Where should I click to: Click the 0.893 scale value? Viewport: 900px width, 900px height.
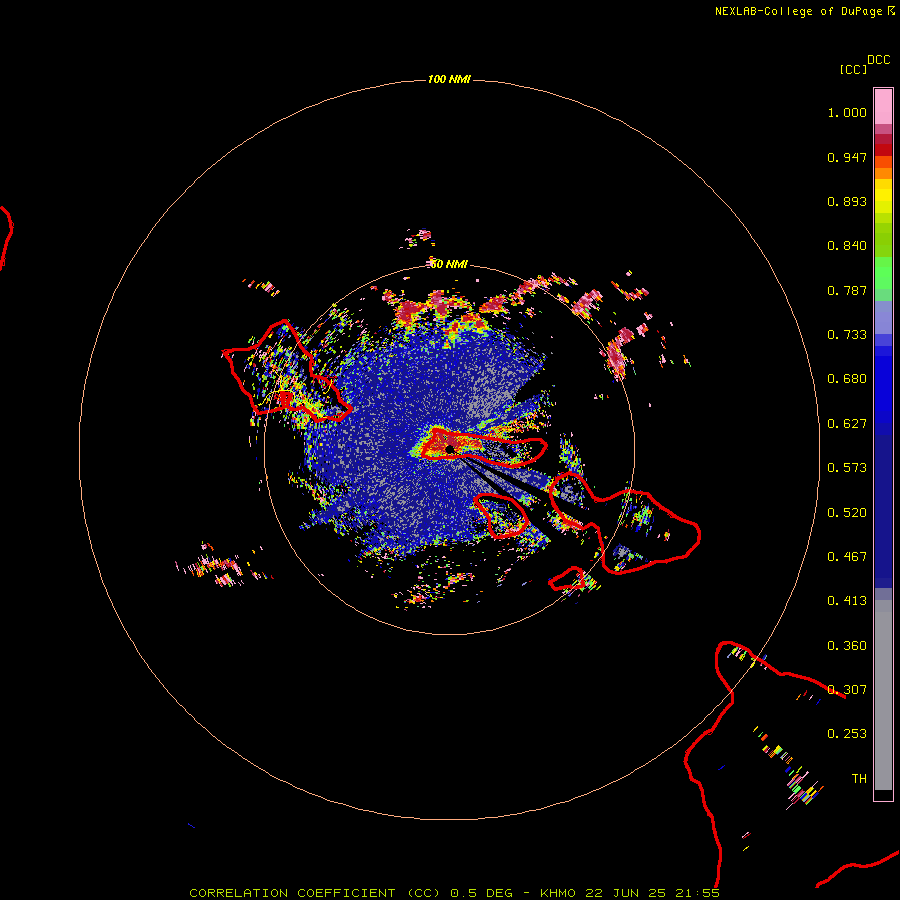coord(847,201)
